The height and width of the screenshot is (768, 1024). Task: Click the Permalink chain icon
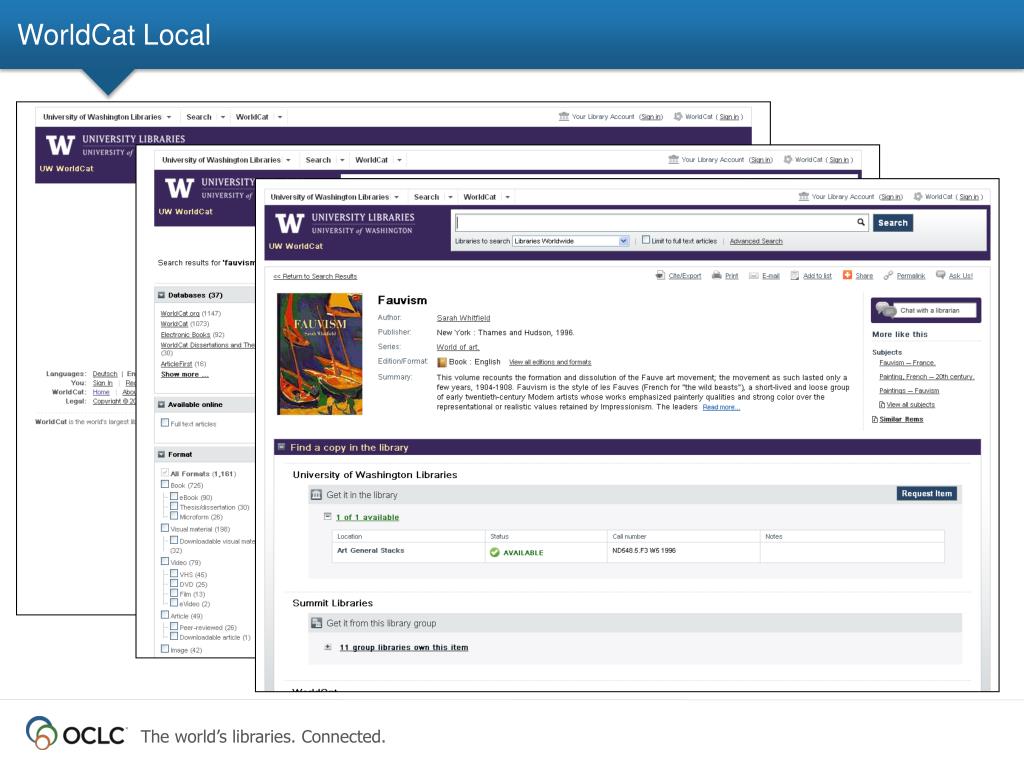pyautogui.click(x=888, y=276)
